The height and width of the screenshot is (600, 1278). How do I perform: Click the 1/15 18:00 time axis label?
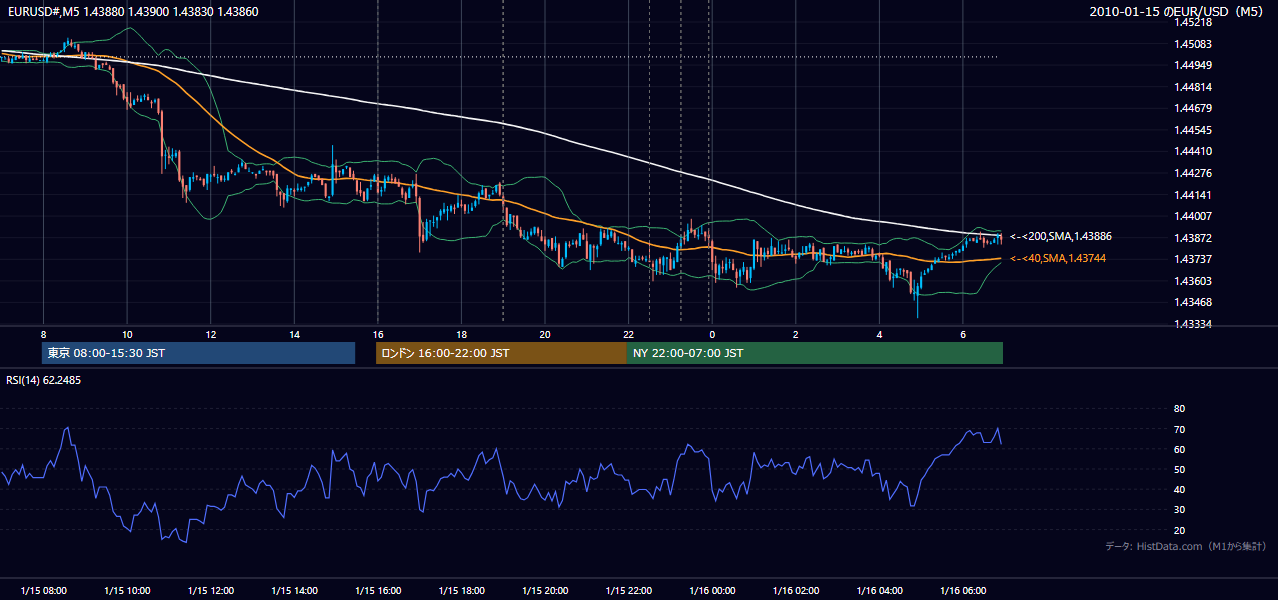click(x=461, y=591)
